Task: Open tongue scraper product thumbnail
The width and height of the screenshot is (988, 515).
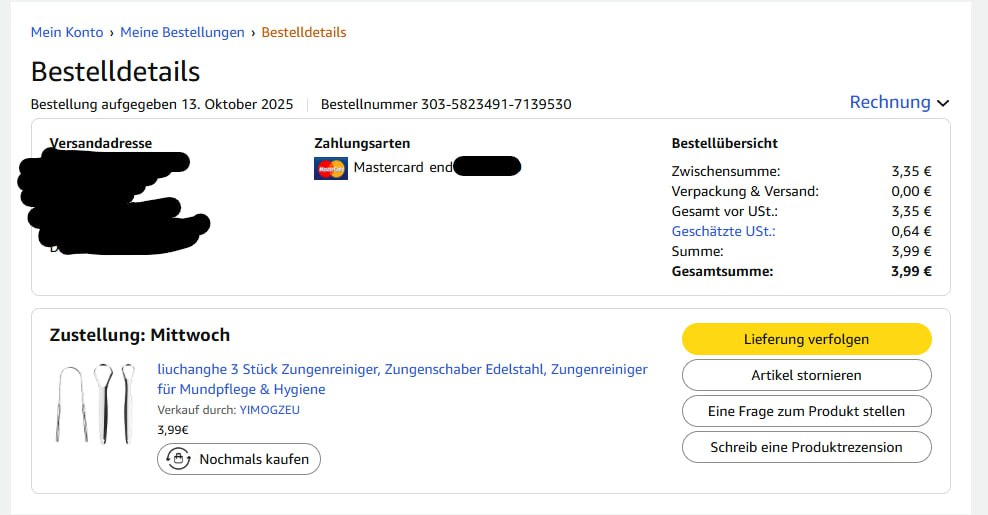Action: pos(95,403)
